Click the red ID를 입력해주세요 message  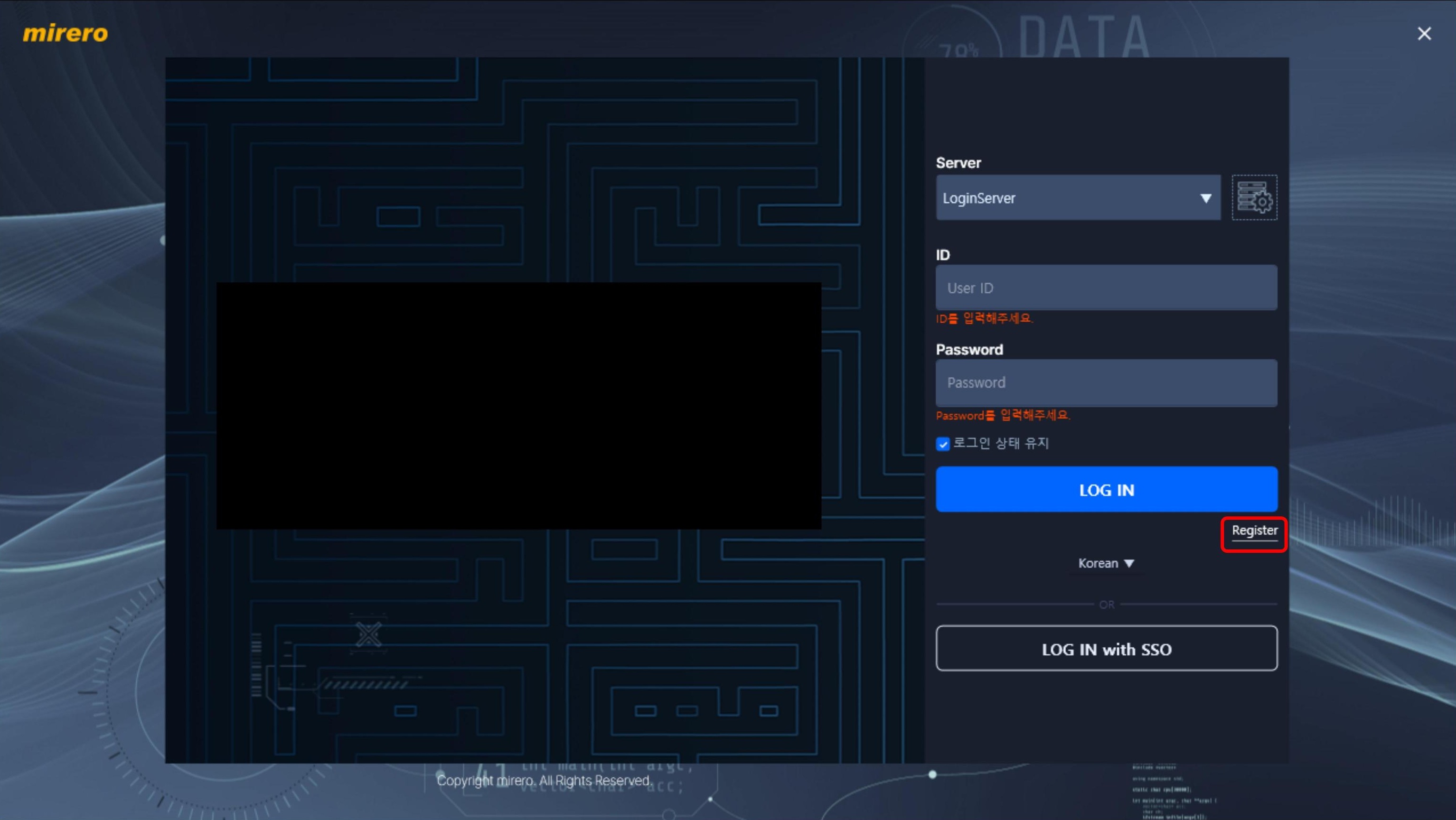(x=984, y=319)
